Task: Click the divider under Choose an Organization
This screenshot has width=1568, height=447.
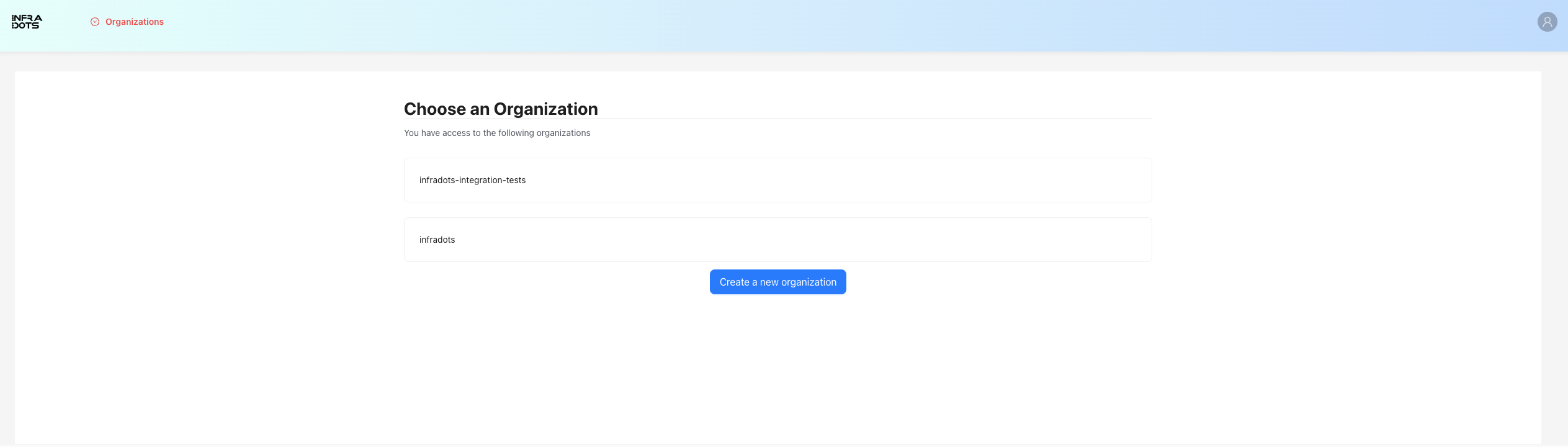Action: click(x=869, y=119)
